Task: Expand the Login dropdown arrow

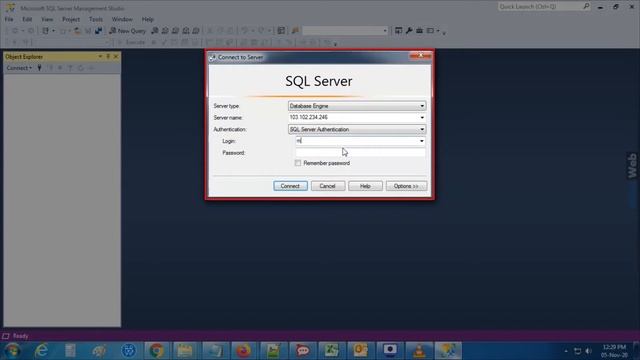Action: [422, 141]
